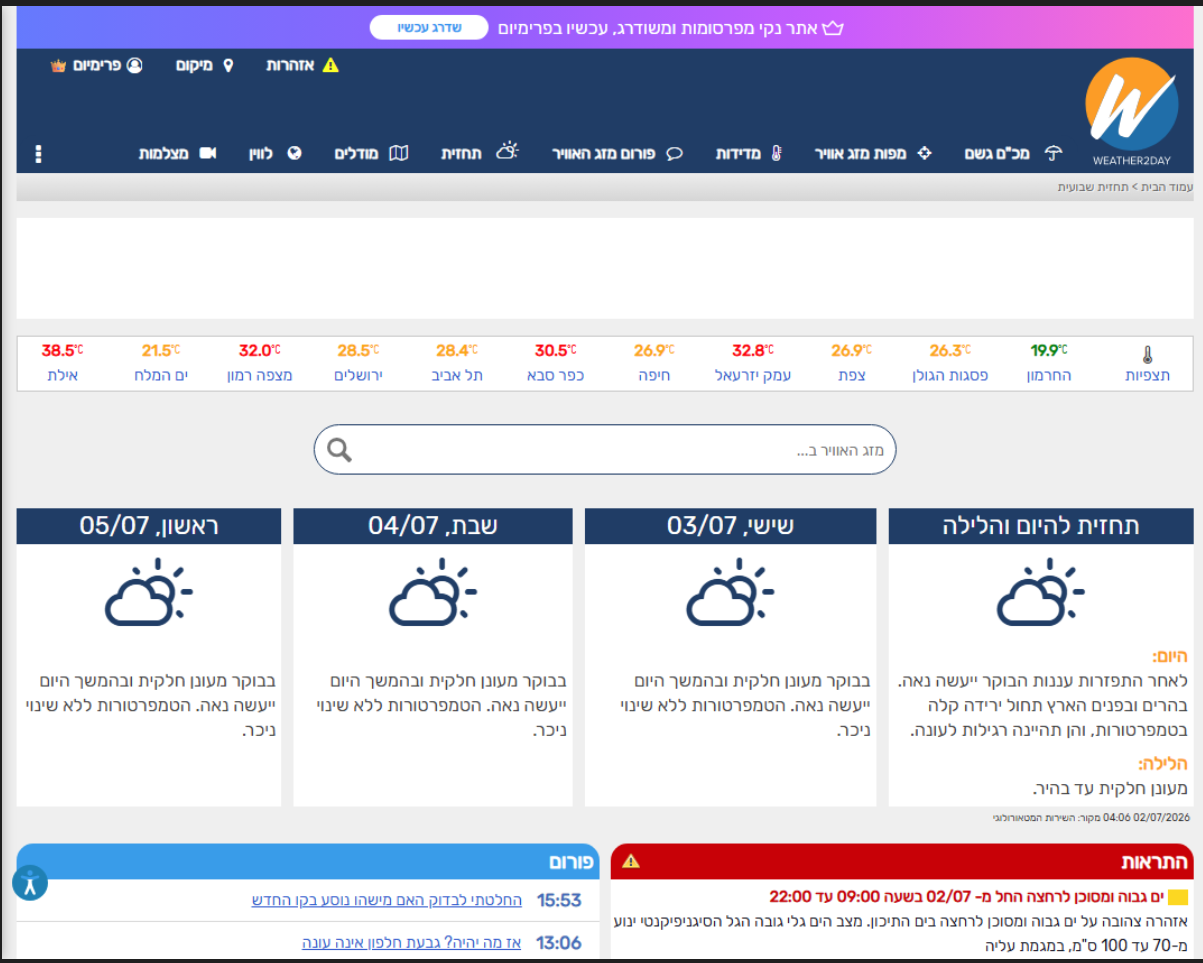Open the three-dot overflow menu

pyautogui.click(x=39, y=154)
